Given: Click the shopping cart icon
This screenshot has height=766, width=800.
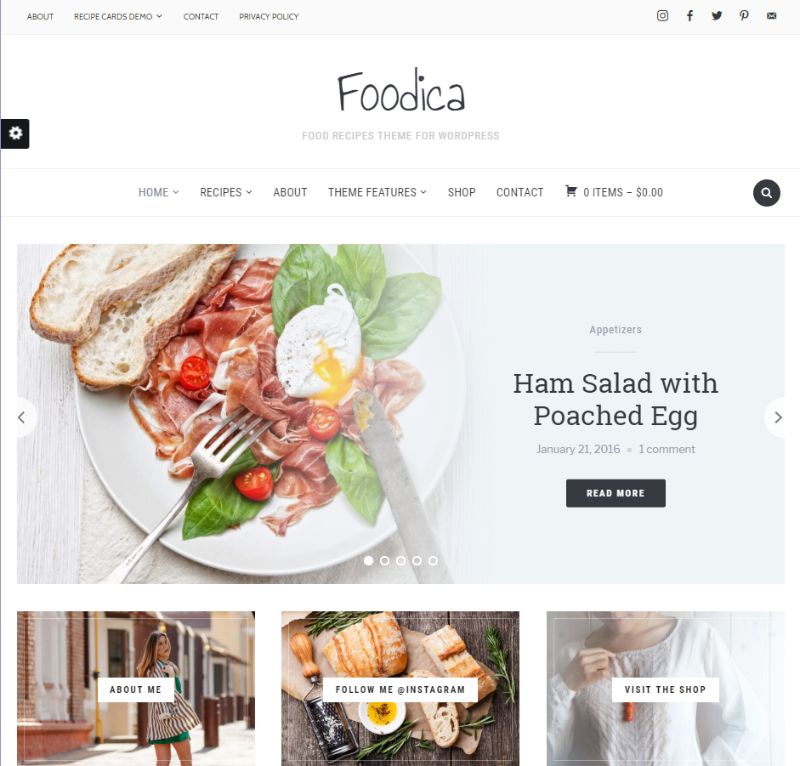Looking at the screenshot, I should [x=571, y=191].
